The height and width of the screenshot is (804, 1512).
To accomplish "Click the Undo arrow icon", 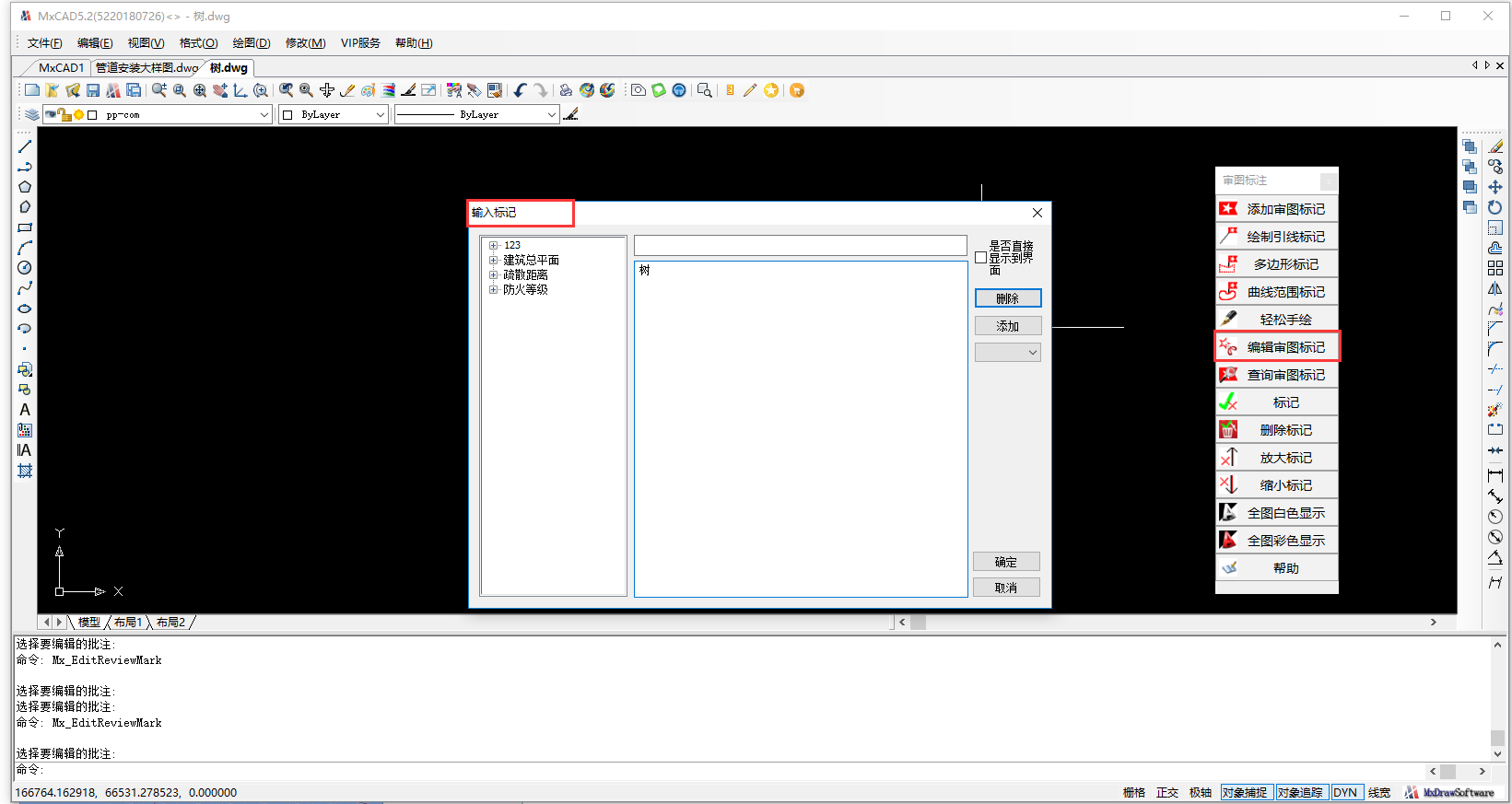I will (521, 90).
